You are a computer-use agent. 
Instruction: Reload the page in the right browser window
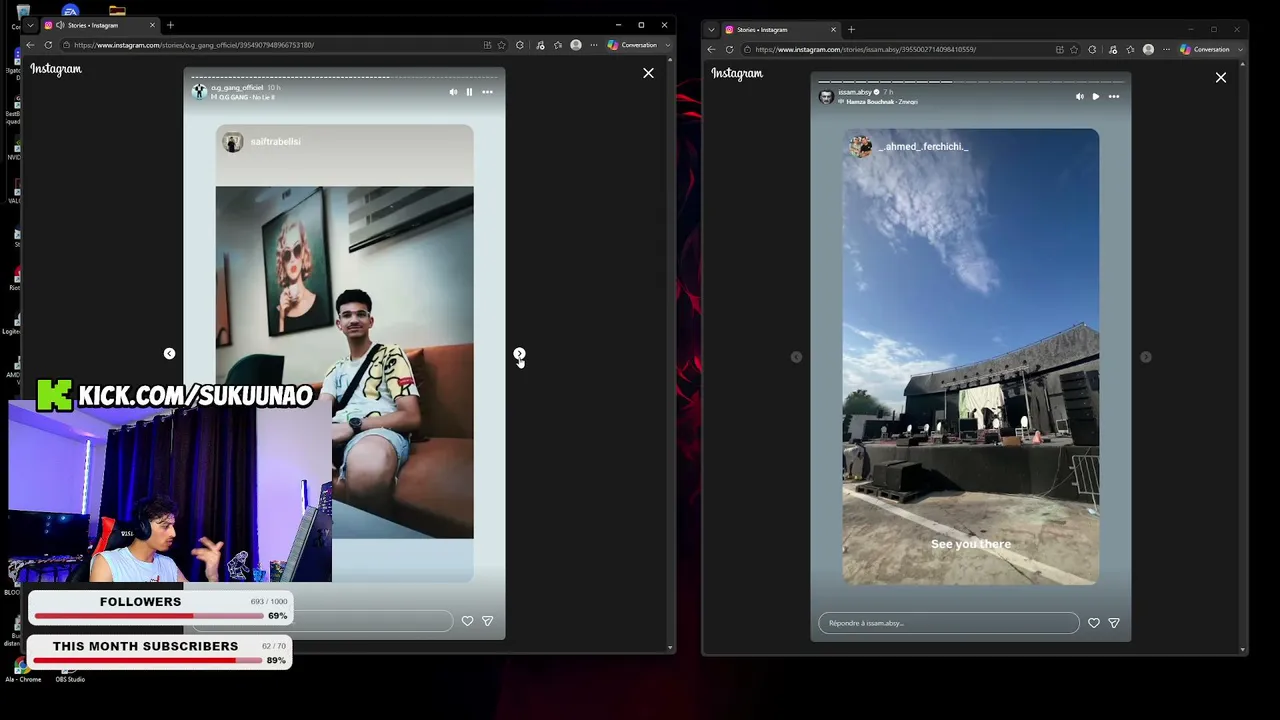[729, 49]
